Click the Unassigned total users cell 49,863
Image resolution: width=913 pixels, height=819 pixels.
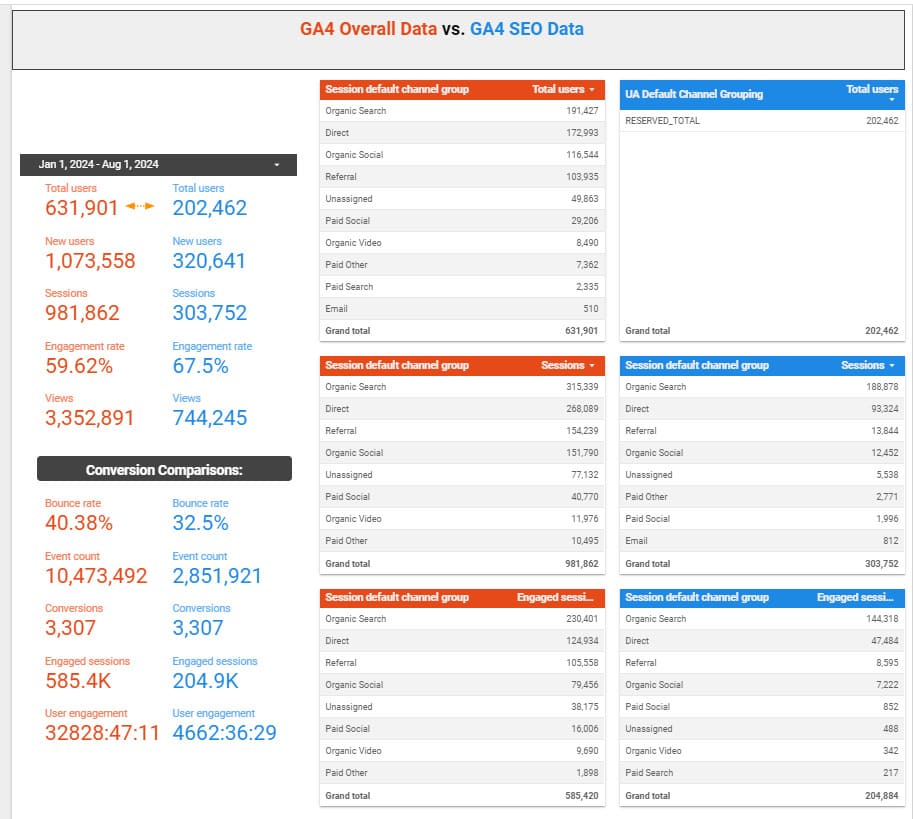(x=585, y=199)
